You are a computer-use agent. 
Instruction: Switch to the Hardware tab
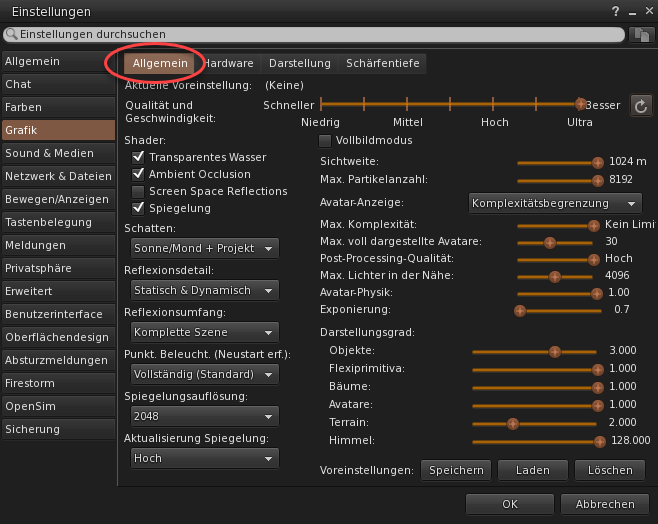point(229,63)
